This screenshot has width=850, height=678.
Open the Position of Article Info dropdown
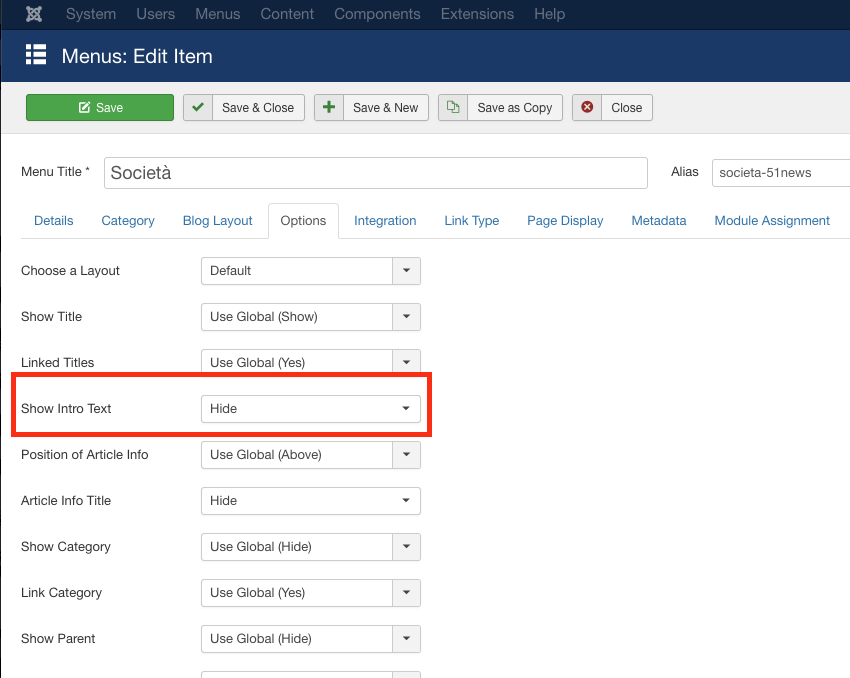point(310,455)
